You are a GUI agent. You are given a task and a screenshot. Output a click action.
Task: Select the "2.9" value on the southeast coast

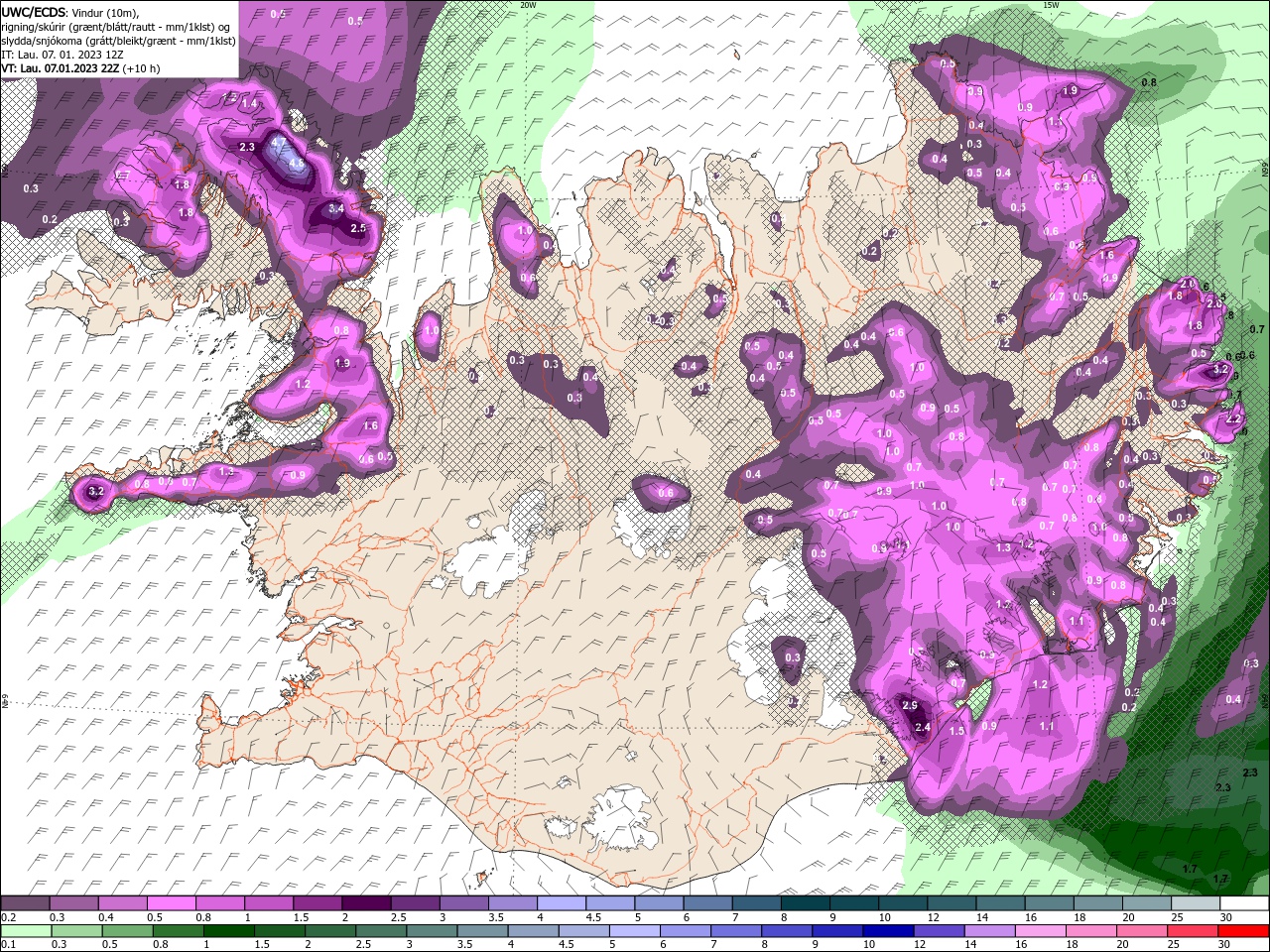pos(910,705)
